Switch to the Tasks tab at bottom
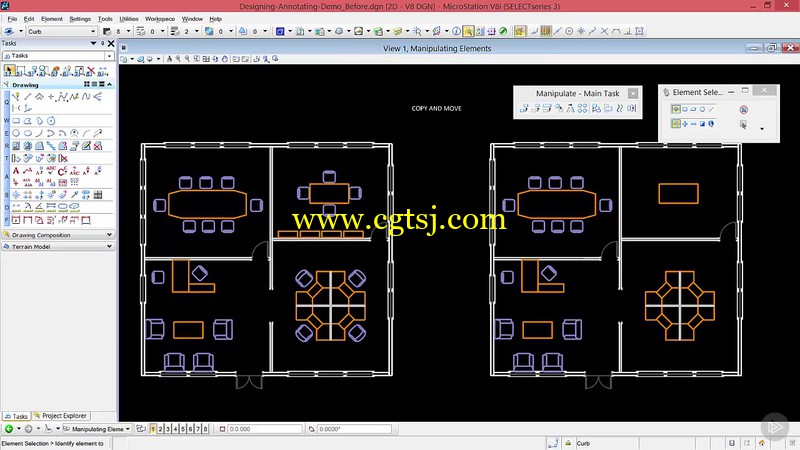Image resolution: width=800 pixels, height=450 pixels. [x=16, y=416]
